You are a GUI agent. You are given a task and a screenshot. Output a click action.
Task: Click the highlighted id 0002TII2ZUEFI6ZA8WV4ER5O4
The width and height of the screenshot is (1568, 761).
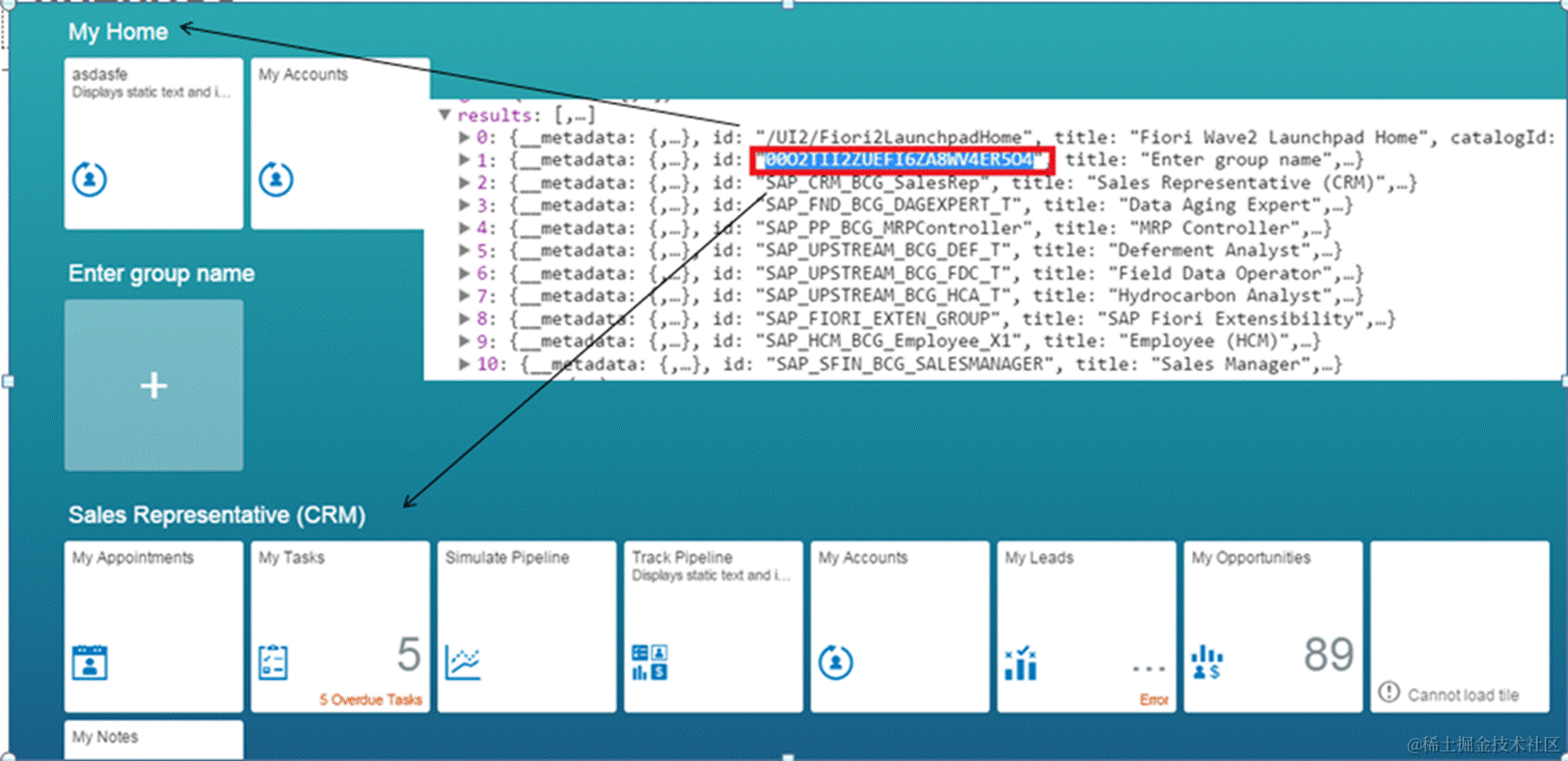click(x=901, y=160)
